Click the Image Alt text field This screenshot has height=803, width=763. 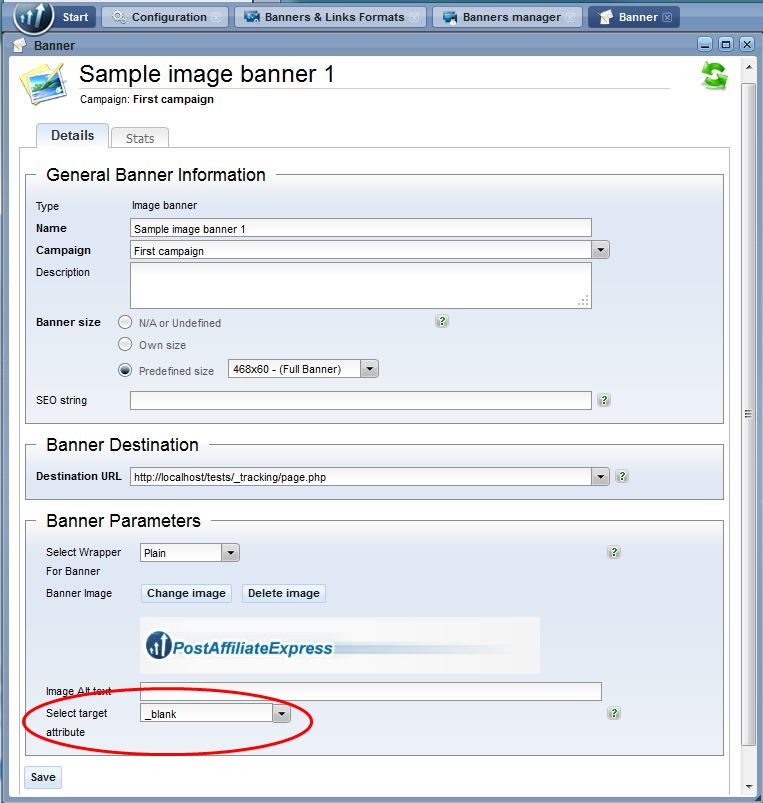point(371,691)
